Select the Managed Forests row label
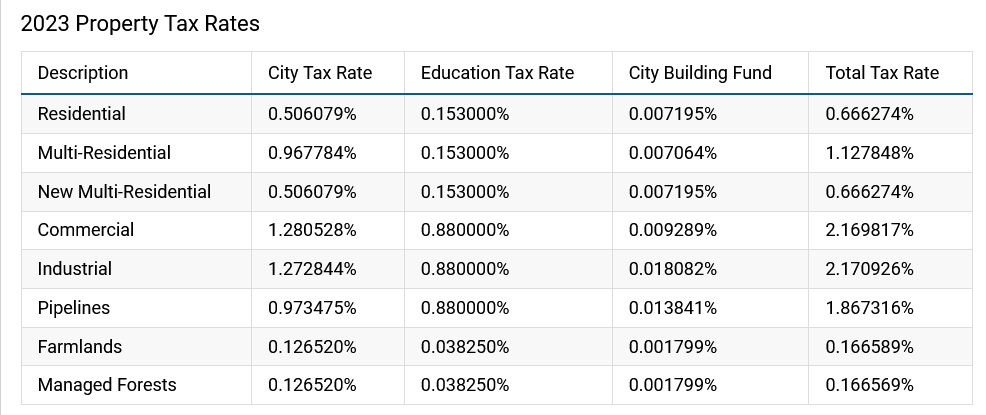Screen dimensions: 986x415 107,385
